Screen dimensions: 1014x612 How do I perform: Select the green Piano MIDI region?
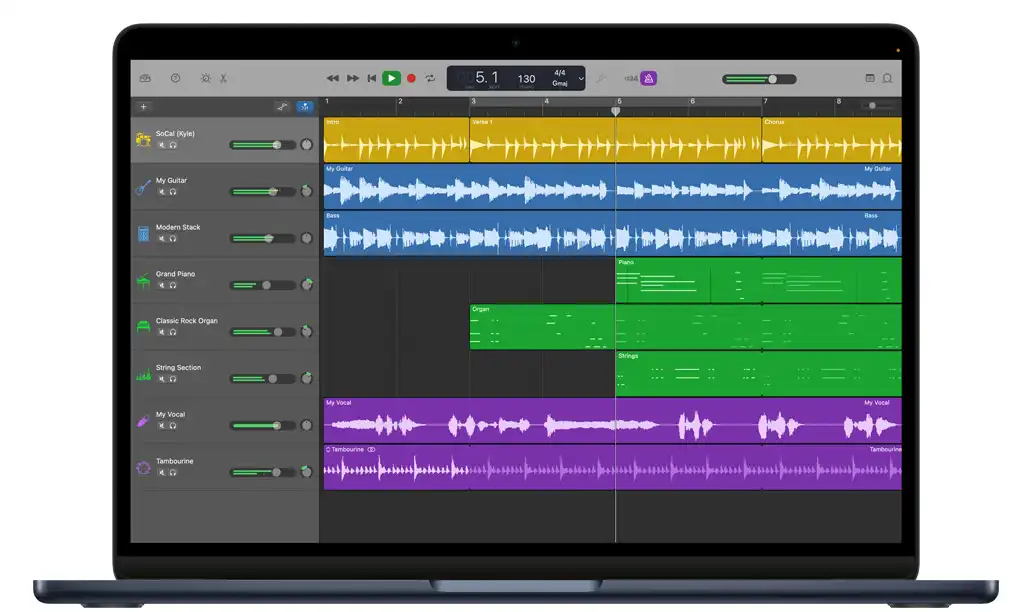[x=759, y=280]
